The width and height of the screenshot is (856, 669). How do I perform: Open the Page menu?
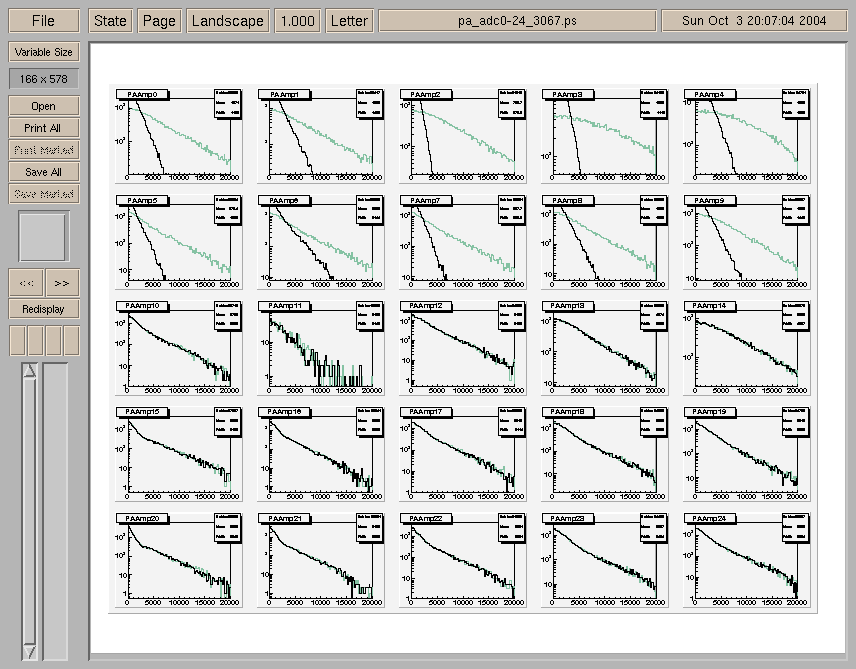159,21
